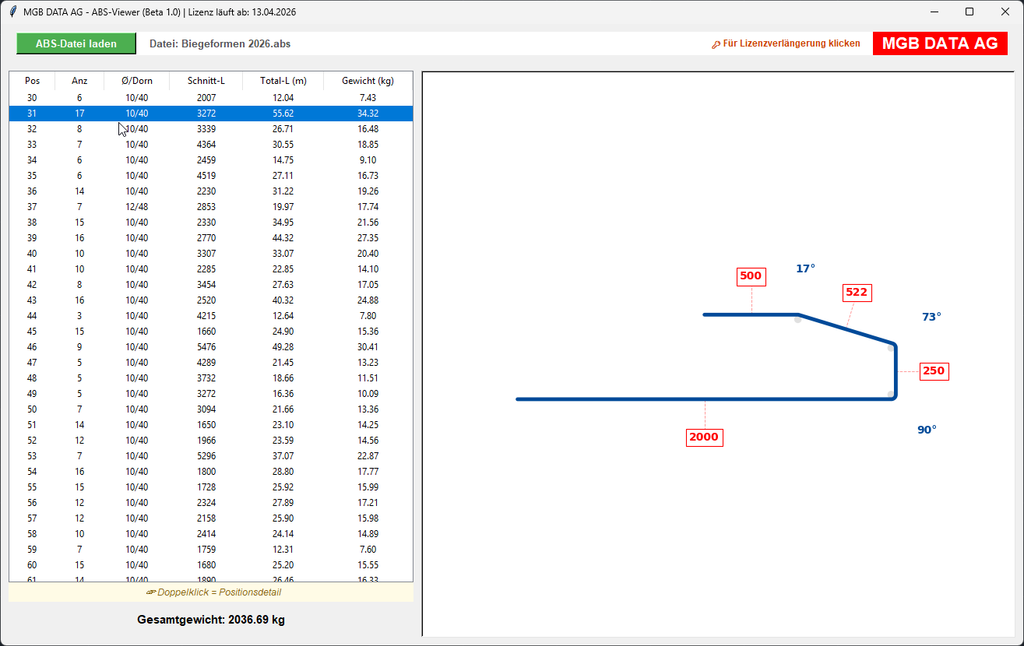1024x646 pixels.
Task: Sort by Gewicht (kg) column header
Action: 367,80
